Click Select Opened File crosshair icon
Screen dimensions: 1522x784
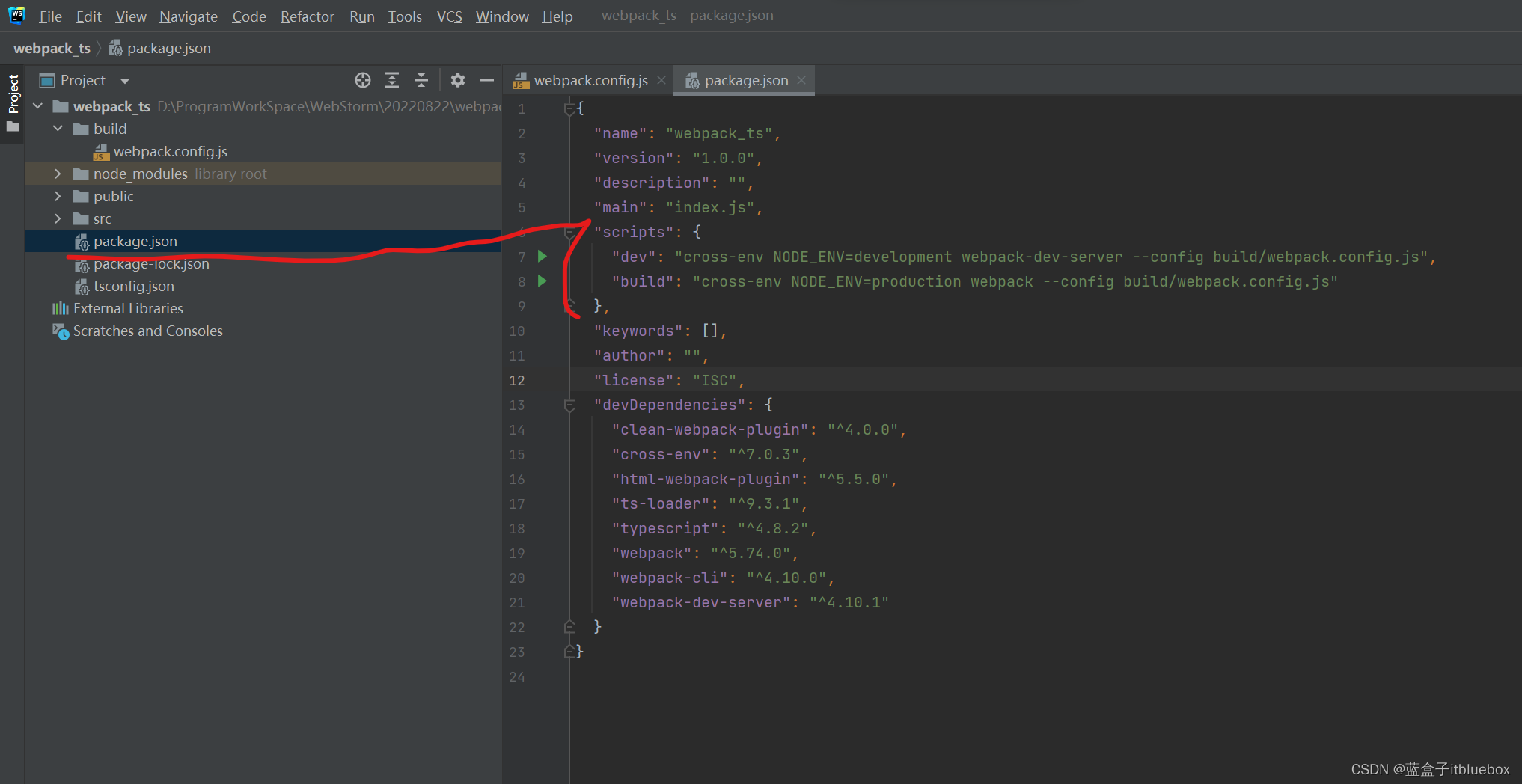click(363, 80)
